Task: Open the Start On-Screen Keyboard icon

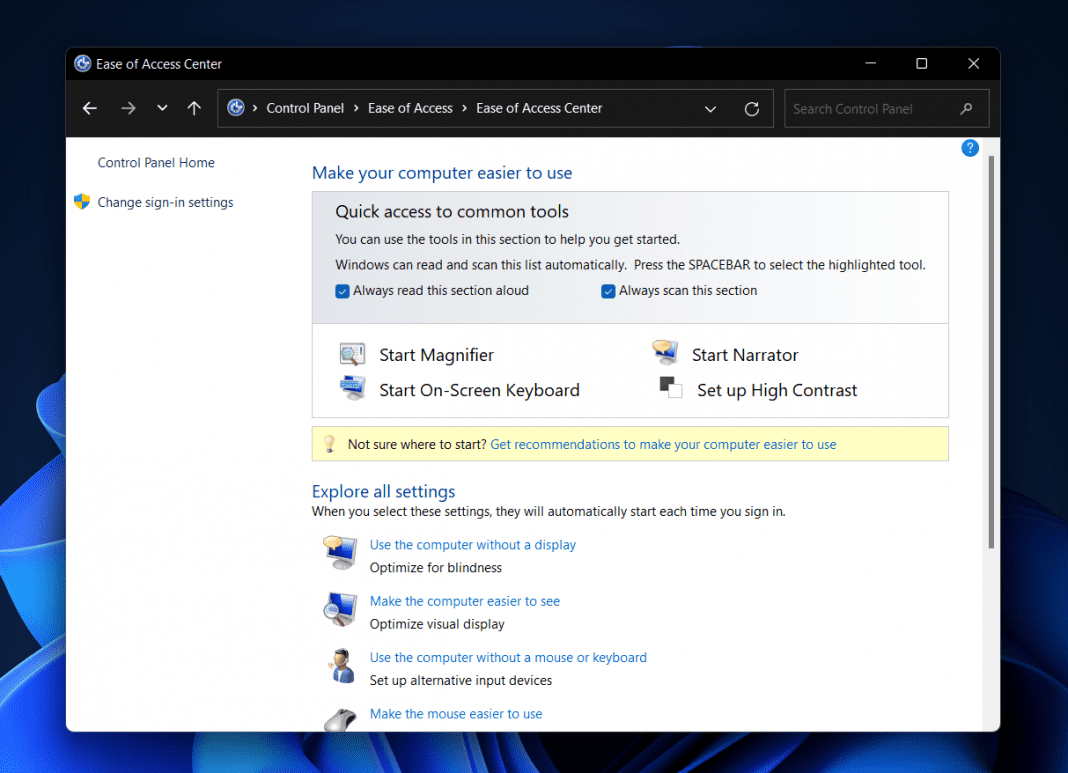Action: coord(352,388)
